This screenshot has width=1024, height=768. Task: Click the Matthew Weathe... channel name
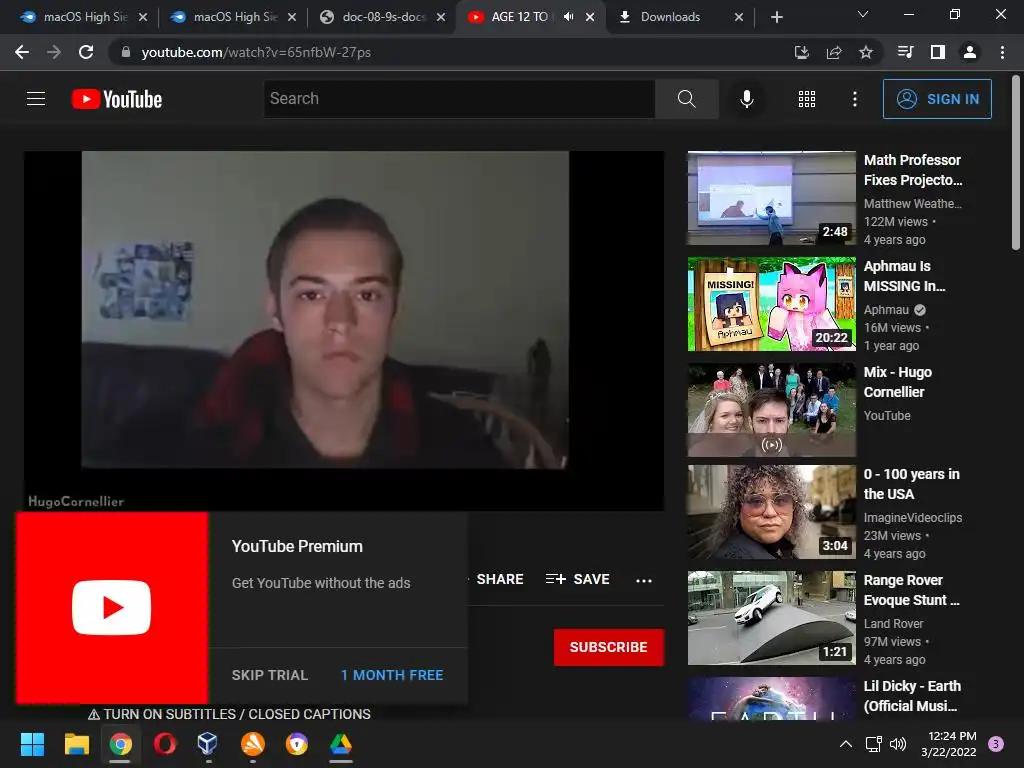coord(912,204)
